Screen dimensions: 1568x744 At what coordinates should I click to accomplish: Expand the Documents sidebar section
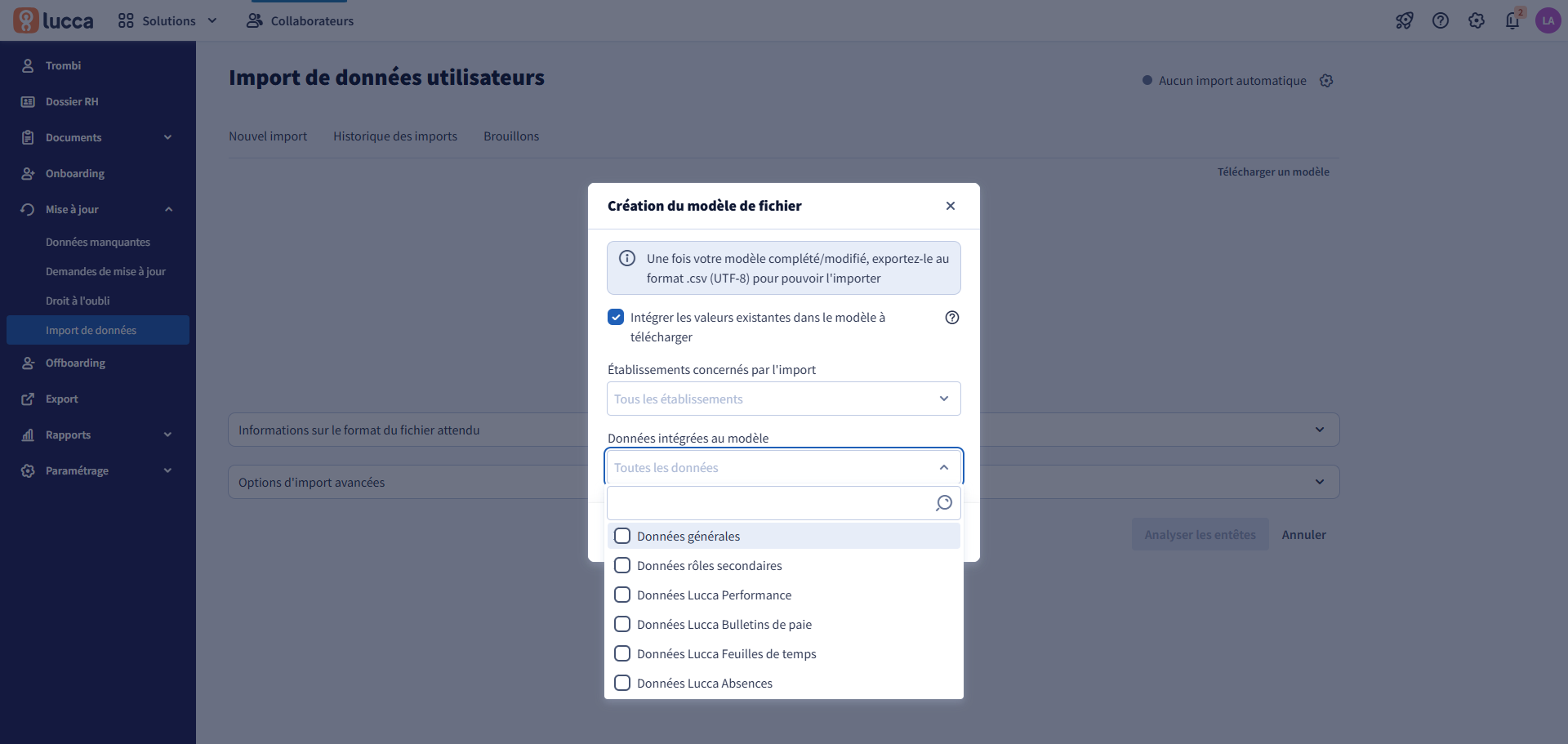click(168, 137)
